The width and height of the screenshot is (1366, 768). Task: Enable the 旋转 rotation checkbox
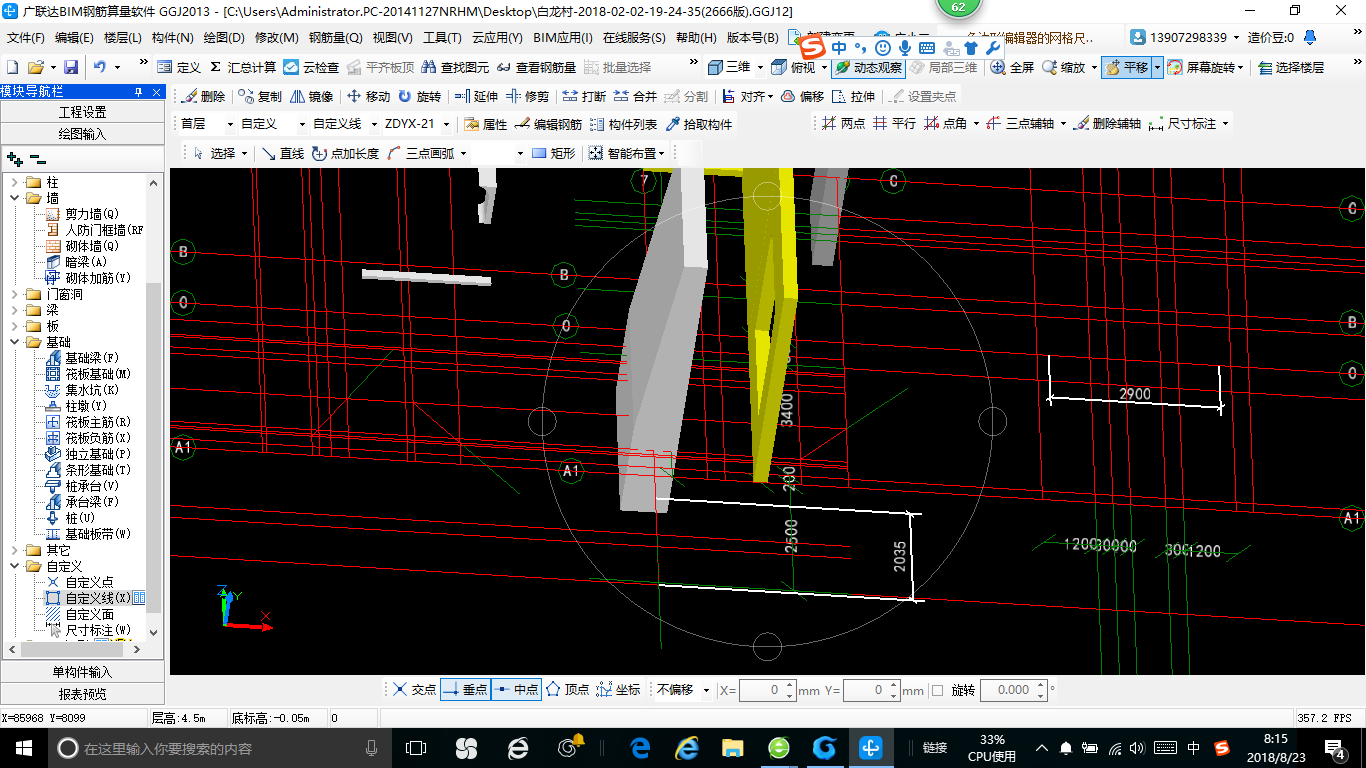click(x=937, y=690)
